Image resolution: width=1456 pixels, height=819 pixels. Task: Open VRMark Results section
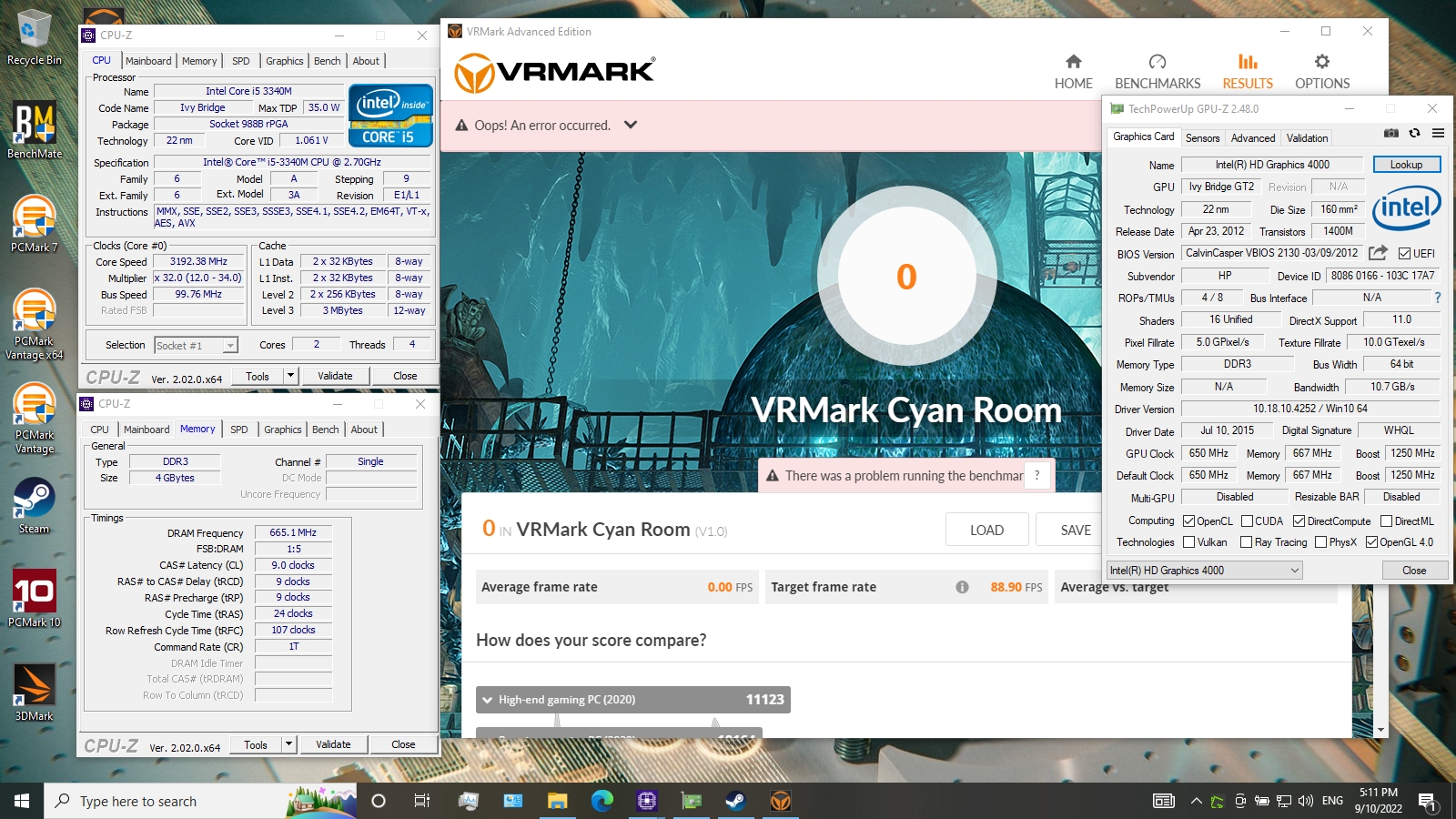pos(1248,72)
